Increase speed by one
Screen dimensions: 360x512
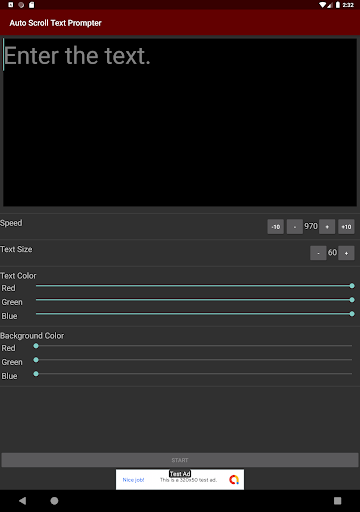pyautogui.click(x=327, y=227)
